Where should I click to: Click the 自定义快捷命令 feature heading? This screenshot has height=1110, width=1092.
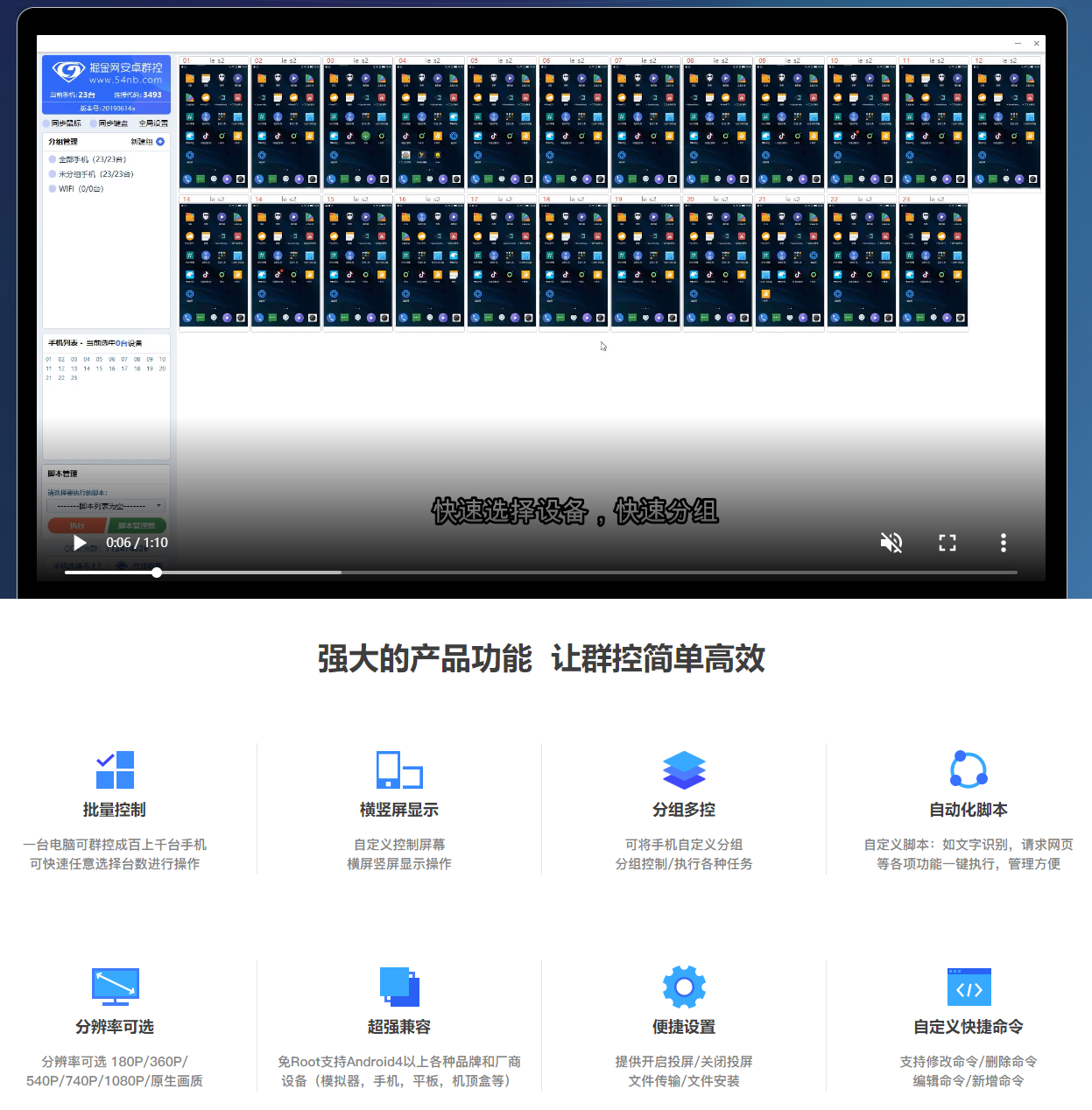(969, 1027)
